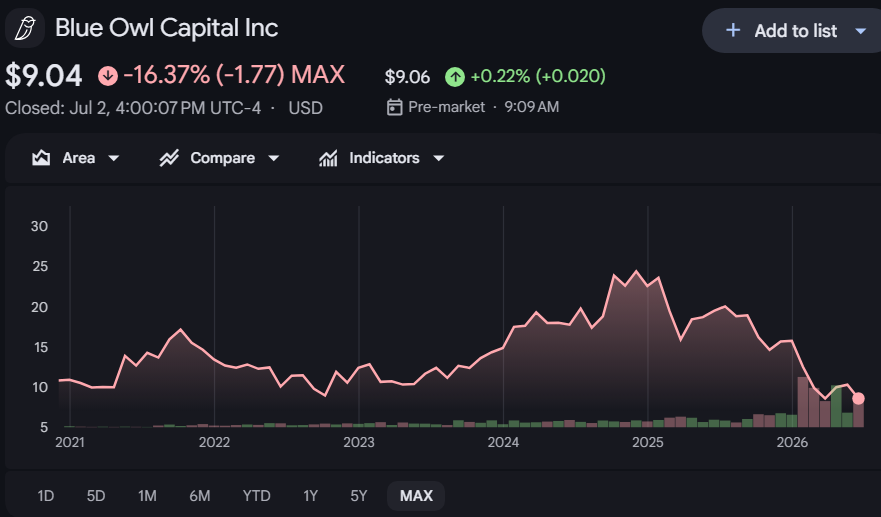Select the 5Y time range
Image resolution: width=881 pixels, height=517 pixels.
(x=358, y=496)
